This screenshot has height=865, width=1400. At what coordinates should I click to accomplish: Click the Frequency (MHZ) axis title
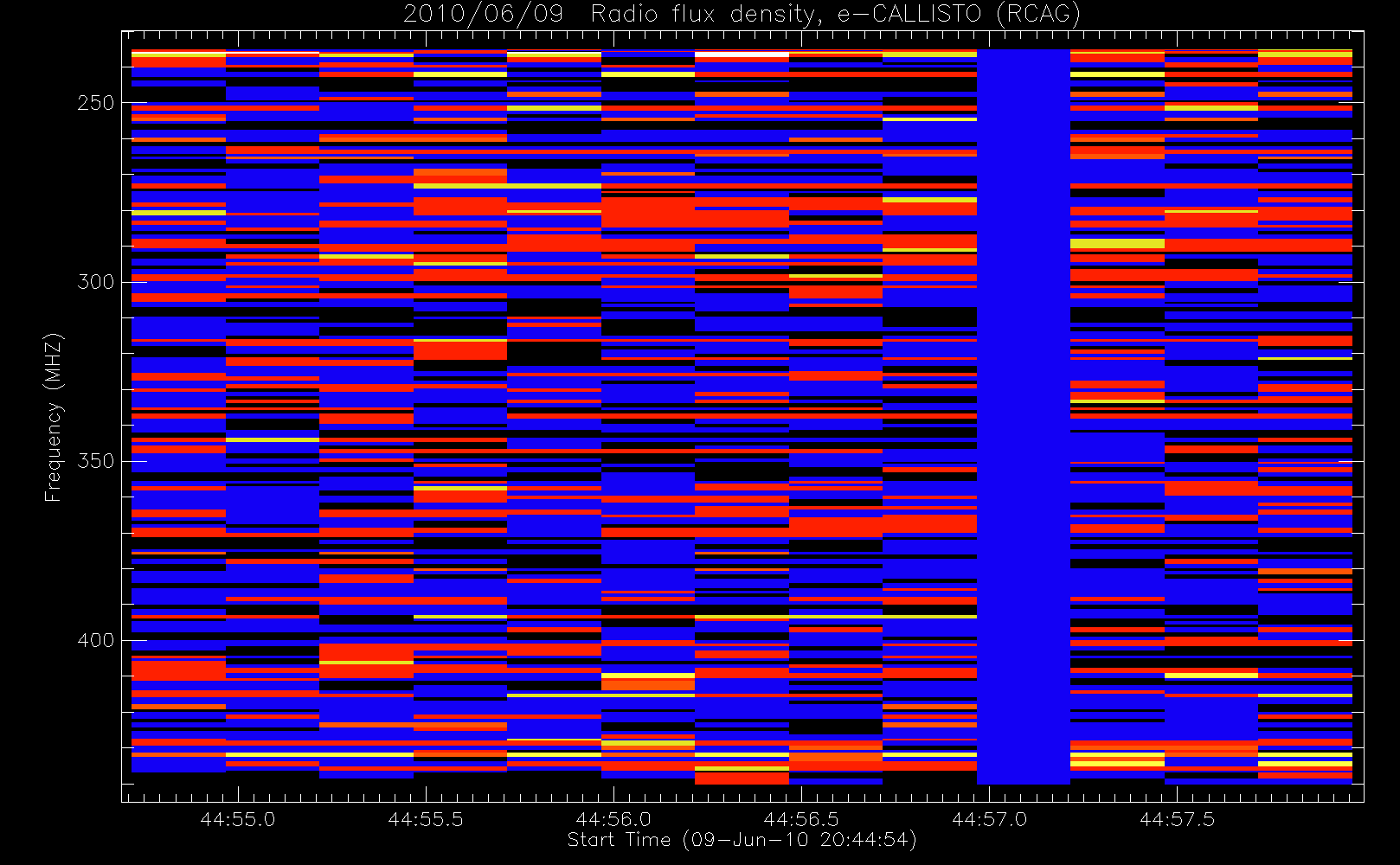click(54, 417)
